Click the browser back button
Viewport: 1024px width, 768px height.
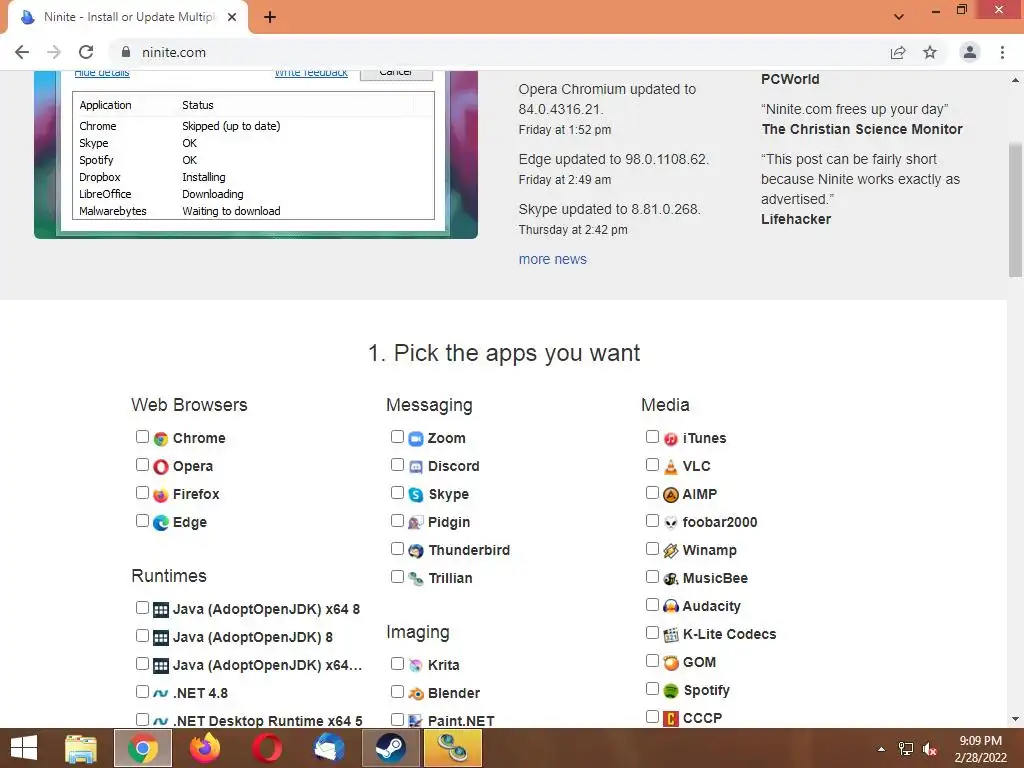[22, 52]
